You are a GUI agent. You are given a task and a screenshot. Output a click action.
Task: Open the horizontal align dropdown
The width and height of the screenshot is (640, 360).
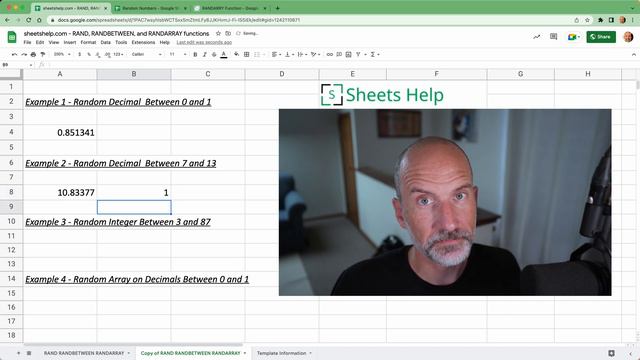click(x=276, y=54)
